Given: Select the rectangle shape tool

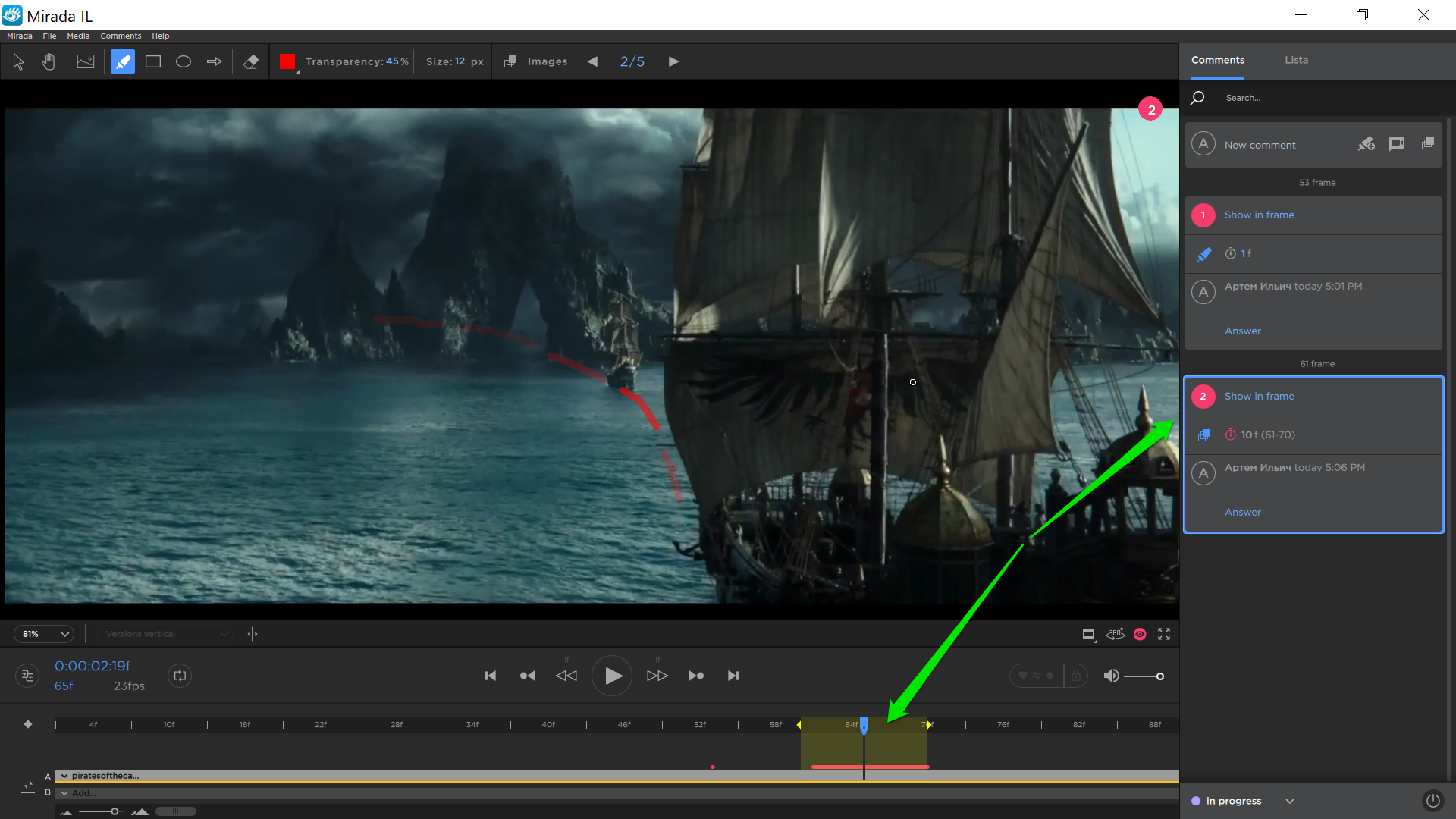Looking at the screenshot, I should tap(153, 61).
